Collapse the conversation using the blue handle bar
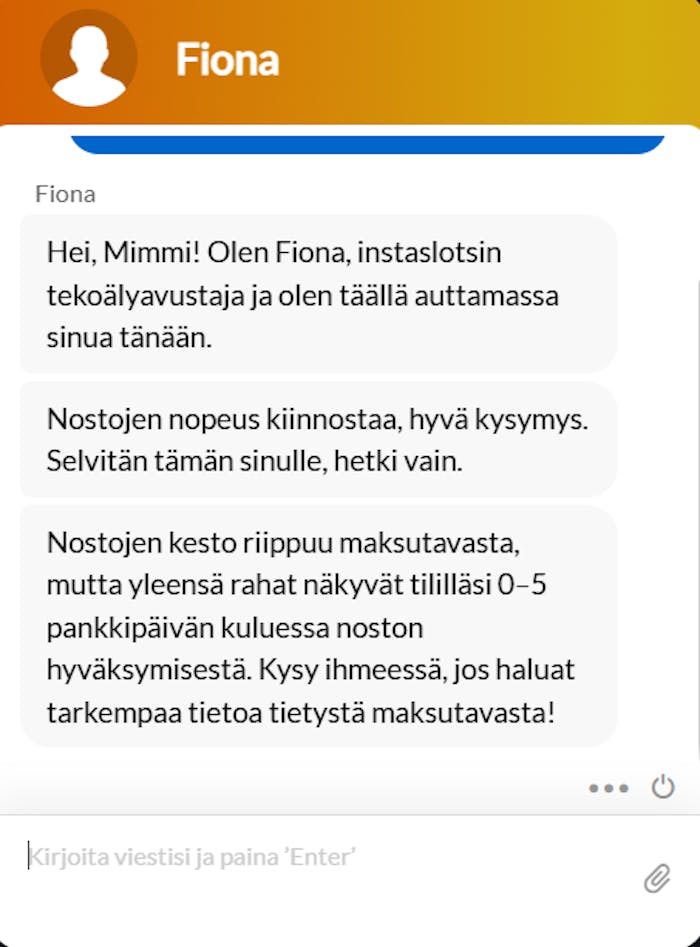The width and height of the screenshot is (700, 947). [x=370, y=140]
